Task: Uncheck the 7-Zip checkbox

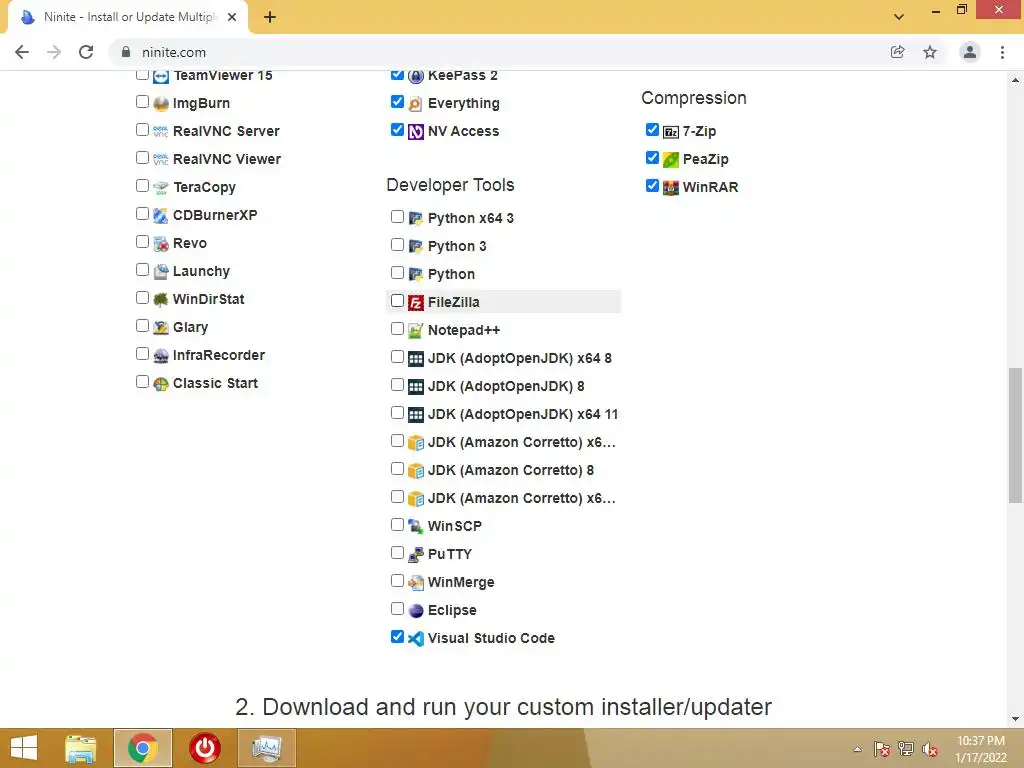Action: 652,130
